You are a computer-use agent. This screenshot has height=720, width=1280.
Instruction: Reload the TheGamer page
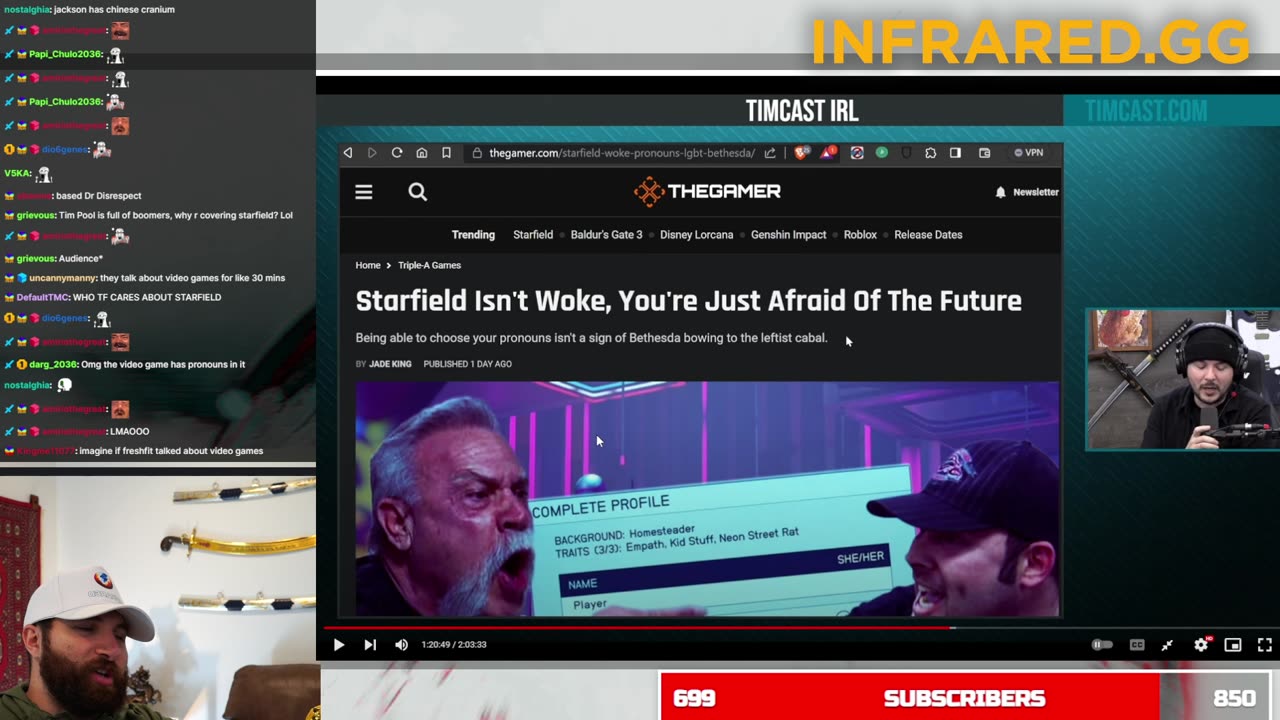pos(397,153)
